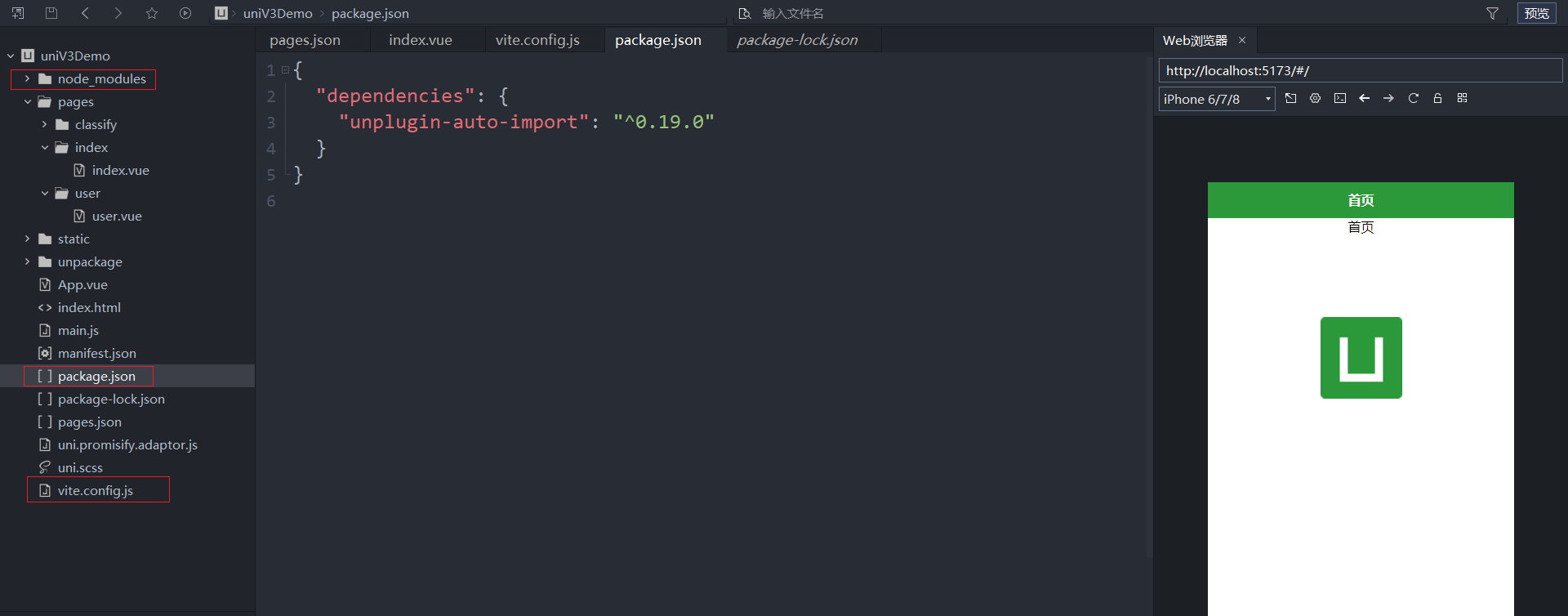The image size is (1568, 616).
Task: Open App.vue in the file tree
Action: (x=82, y=284)
